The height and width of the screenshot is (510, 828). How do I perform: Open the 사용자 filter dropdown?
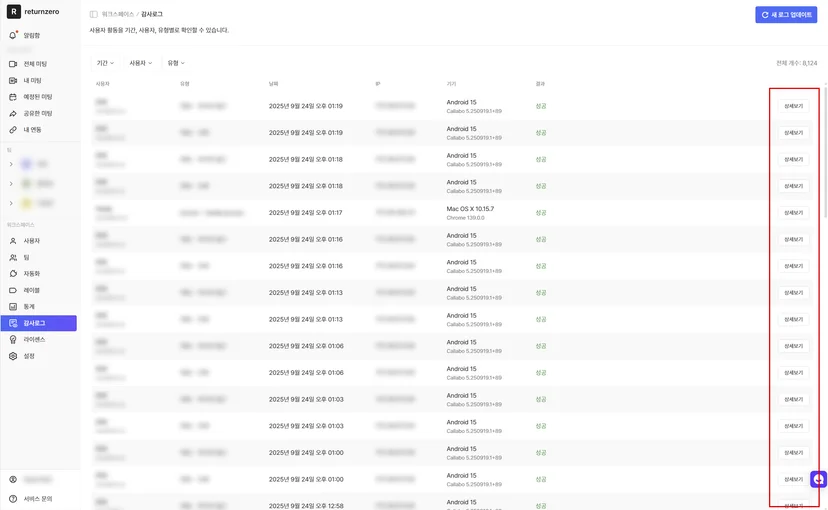(x=140, y=63)
